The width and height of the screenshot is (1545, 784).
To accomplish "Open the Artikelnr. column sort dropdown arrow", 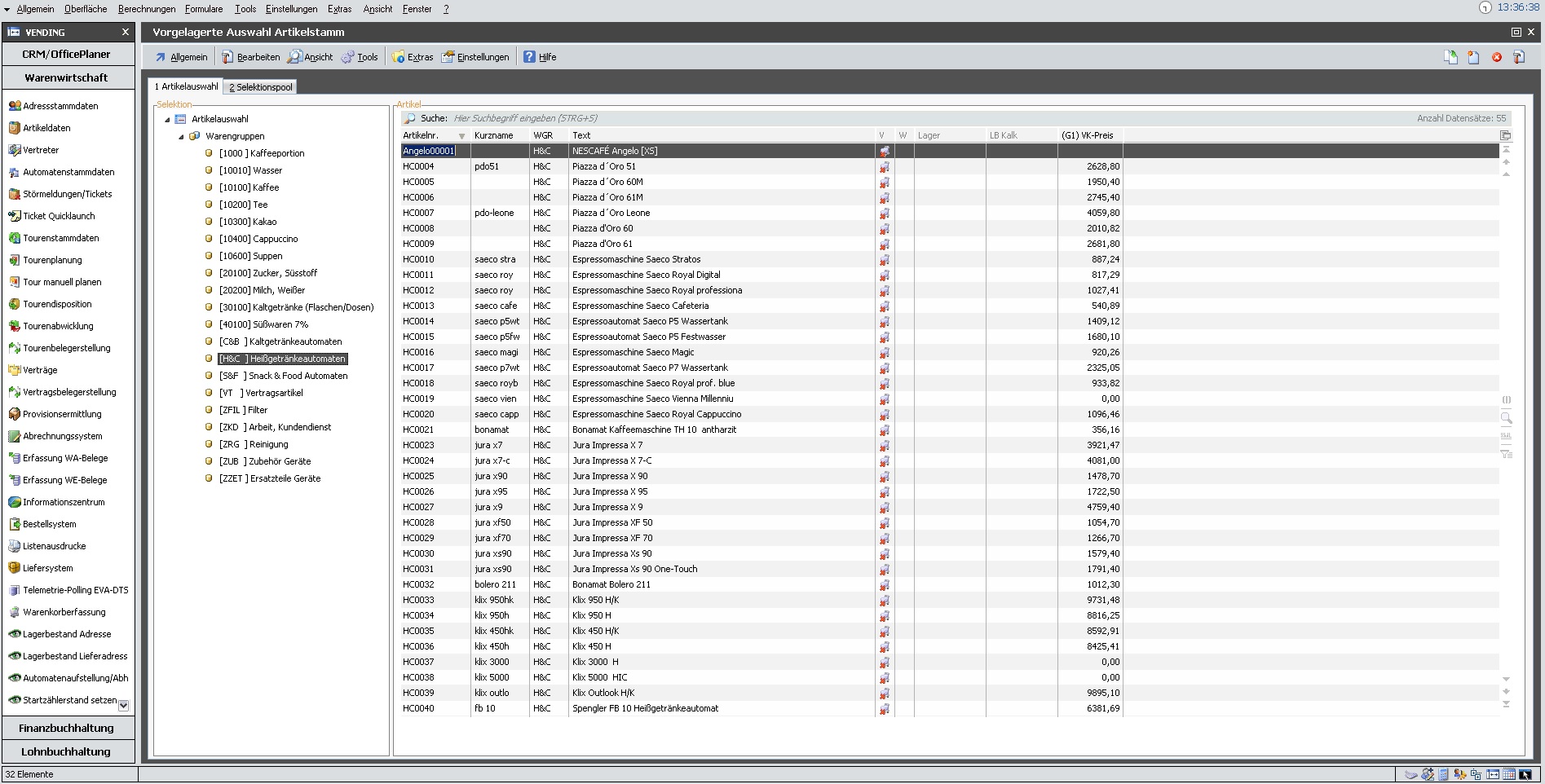I will [461, 136].
